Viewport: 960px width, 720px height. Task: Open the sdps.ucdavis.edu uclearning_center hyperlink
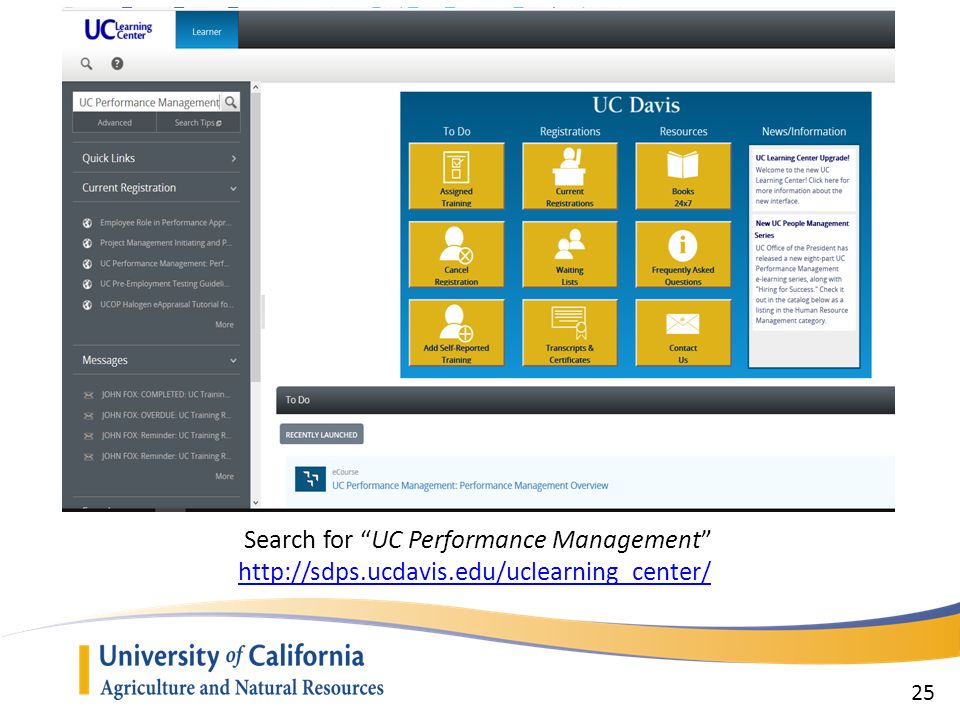click(x=474, y=572)
